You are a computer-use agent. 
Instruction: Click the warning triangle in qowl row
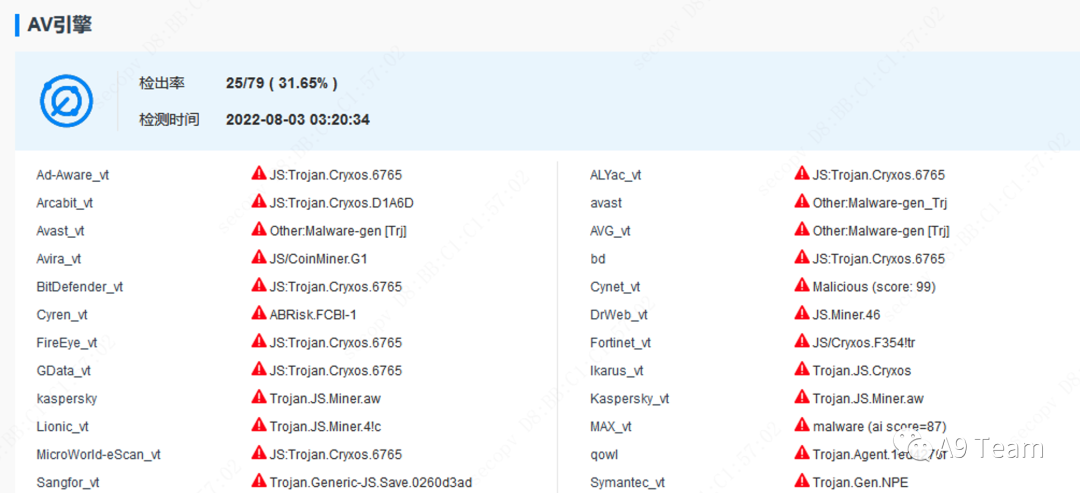[x=802, y=453]
